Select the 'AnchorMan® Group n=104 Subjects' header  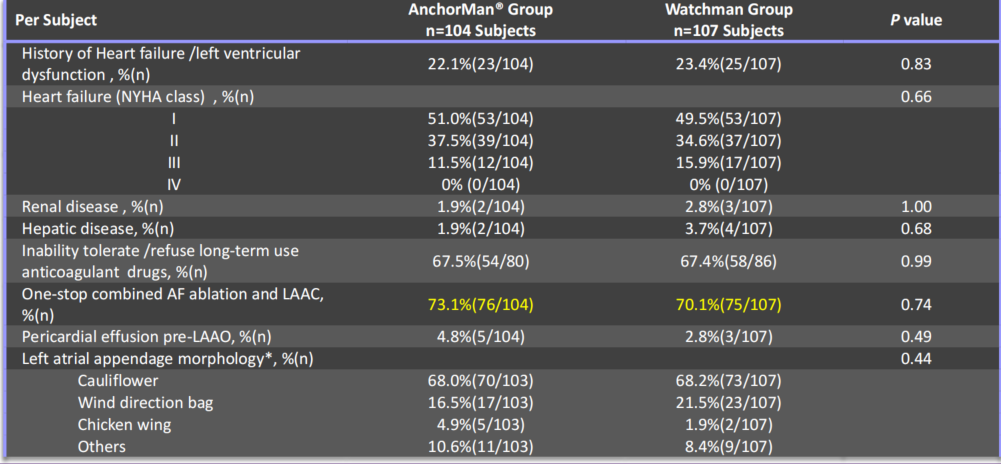480,20
